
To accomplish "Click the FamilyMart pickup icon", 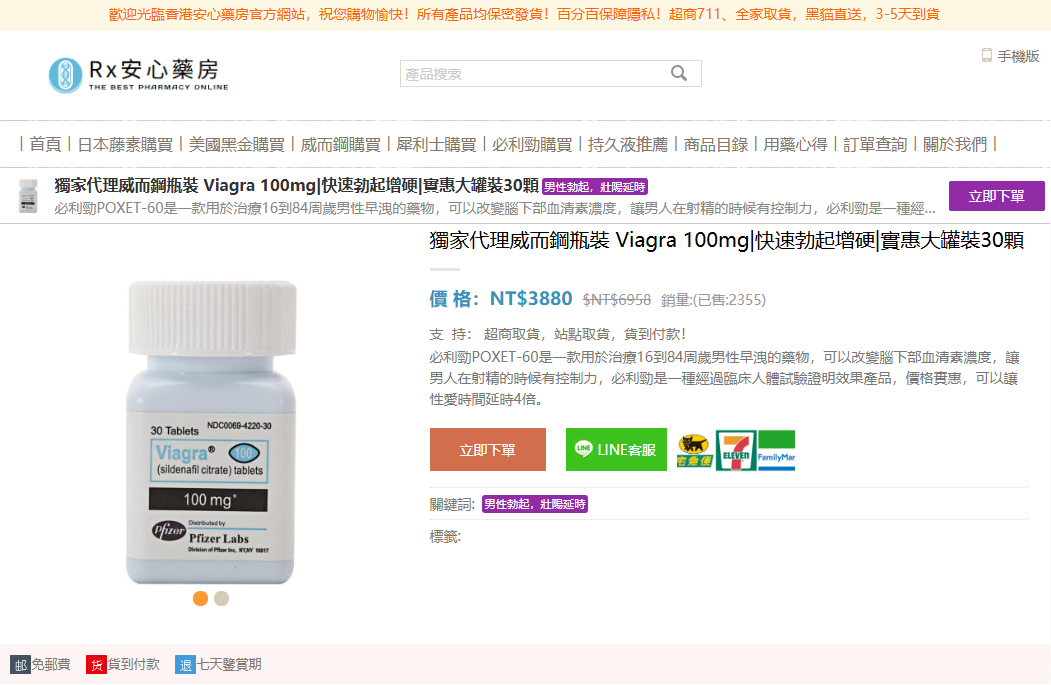I will (x=776, y=450).
